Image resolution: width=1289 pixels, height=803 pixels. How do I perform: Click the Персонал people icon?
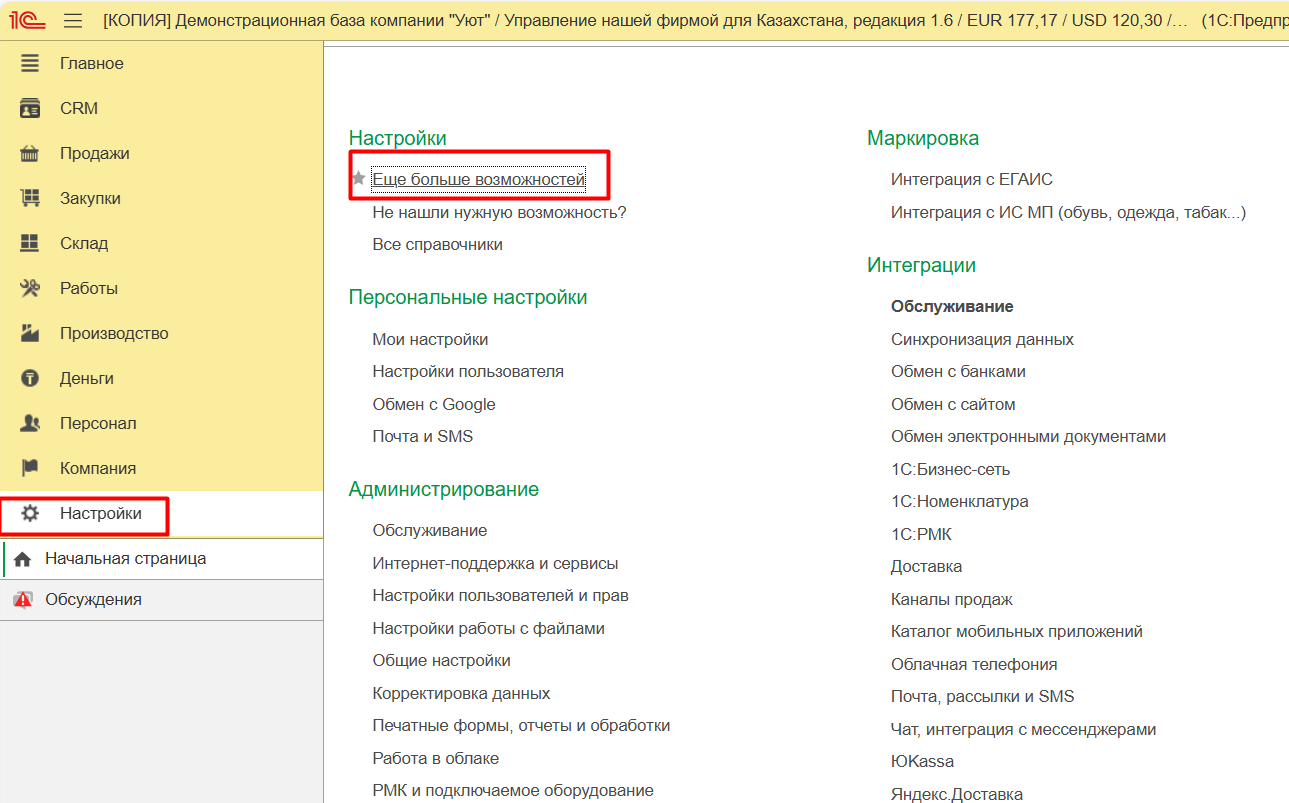30,423
